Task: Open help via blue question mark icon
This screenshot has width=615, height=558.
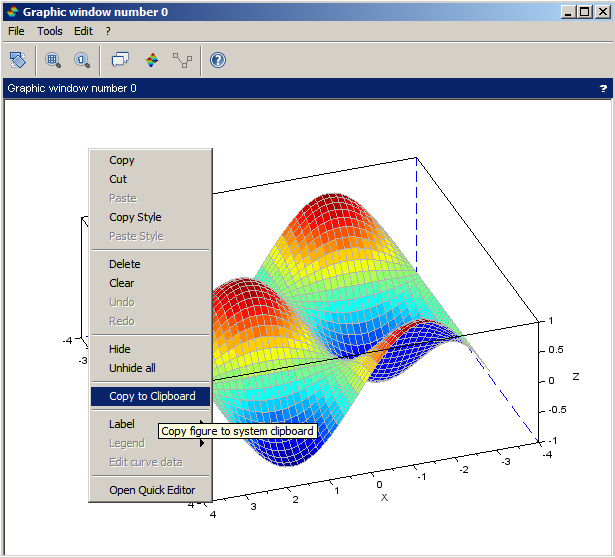Action: pos(217,60)
